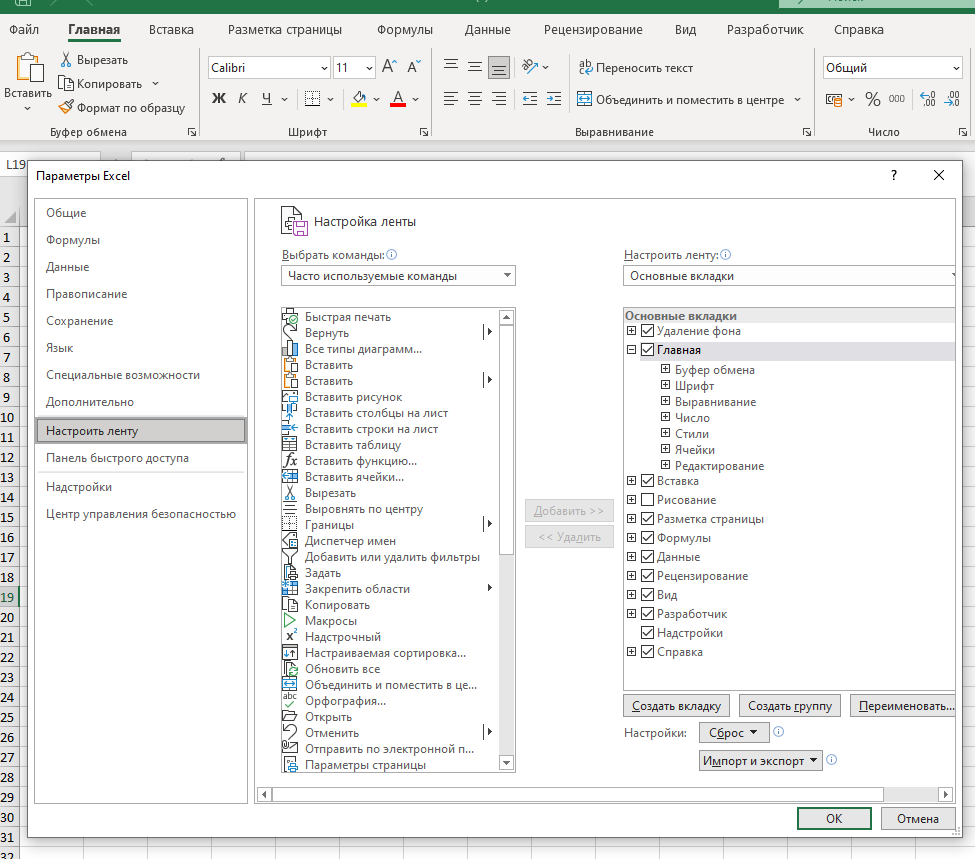This screenshot has height=859, width=975.
Task: Align text to middle of cell
Action: 474,66
